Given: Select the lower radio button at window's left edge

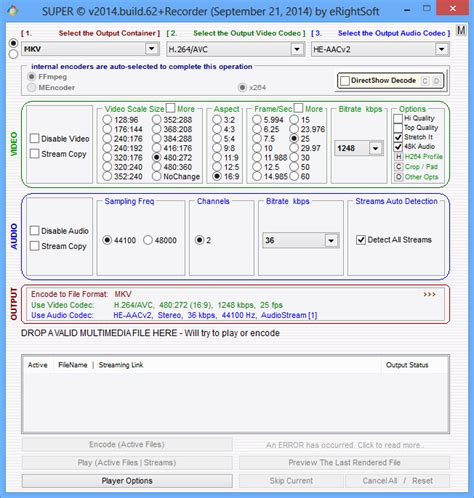Looking at the screenshot, I should click(x=13, y=54).
